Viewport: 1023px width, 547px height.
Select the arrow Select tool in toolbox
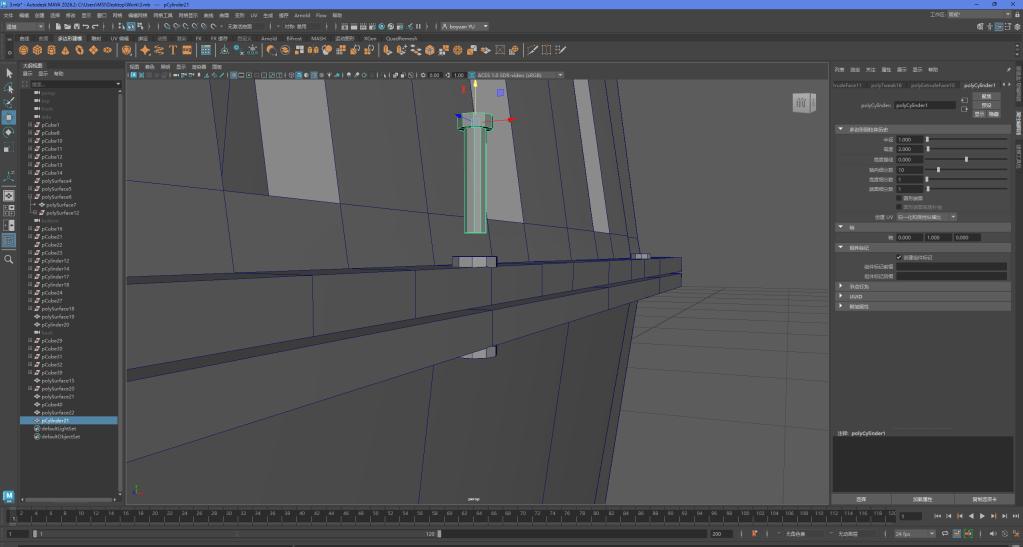click(x=9, y=73)
